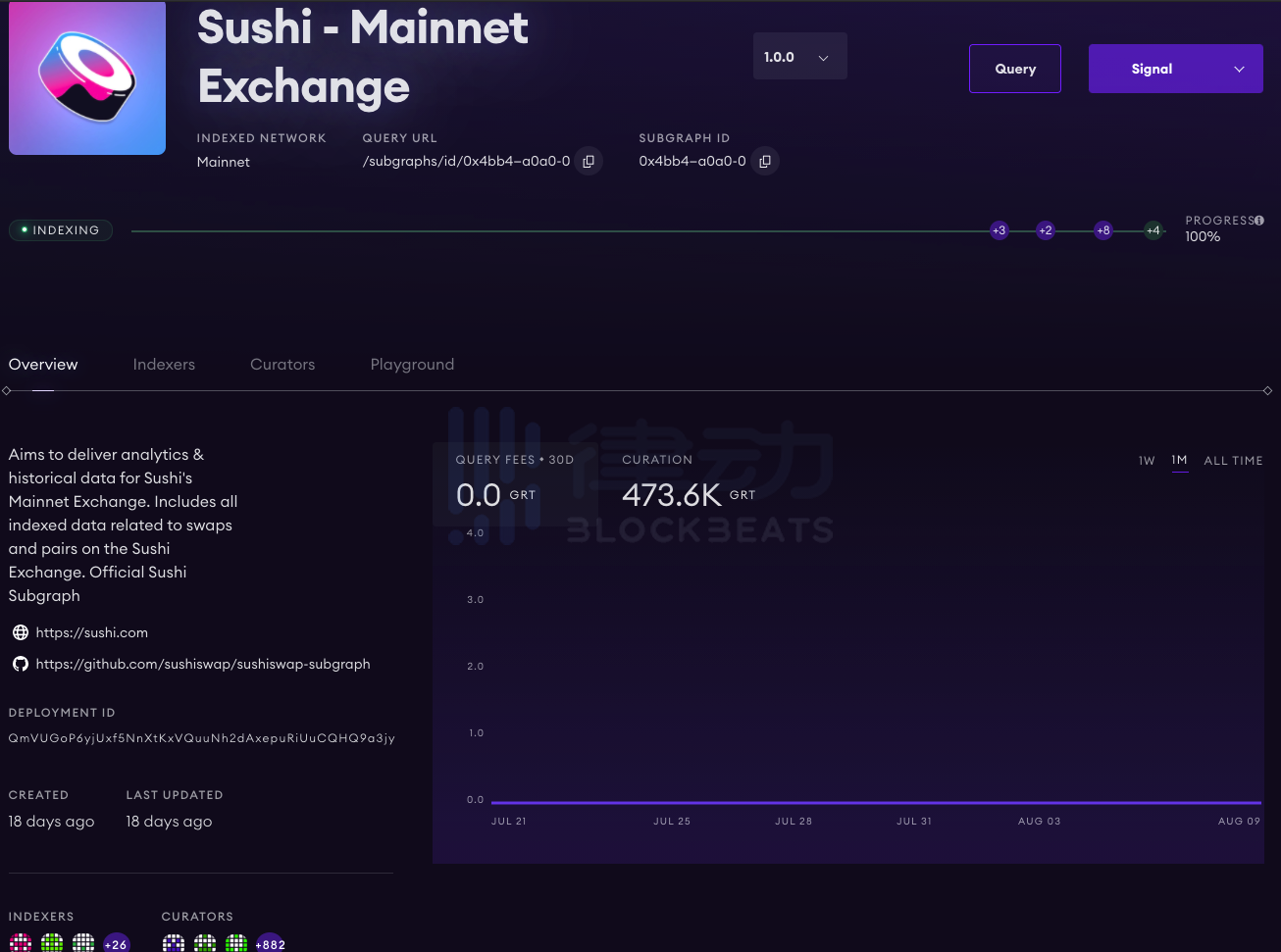Click the query URL text /subgraphs/id/0x4bb4–a0a0-0
1281x952 pixels.
tap(466, 162)
